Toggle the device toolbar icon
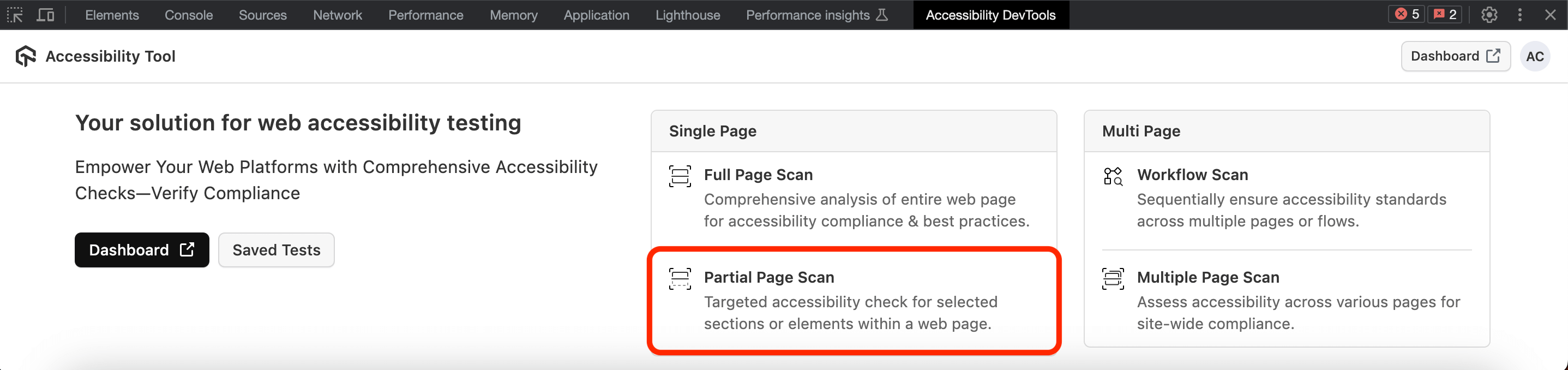1568x370 pixels. (x=46, y=15)
